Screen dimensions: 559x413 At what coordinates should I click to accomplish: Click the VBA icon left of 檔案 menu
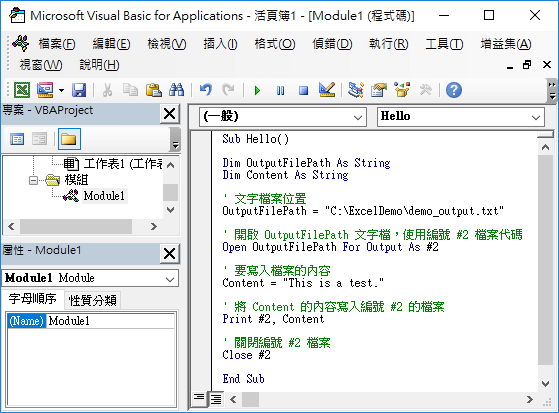point(21,44)
